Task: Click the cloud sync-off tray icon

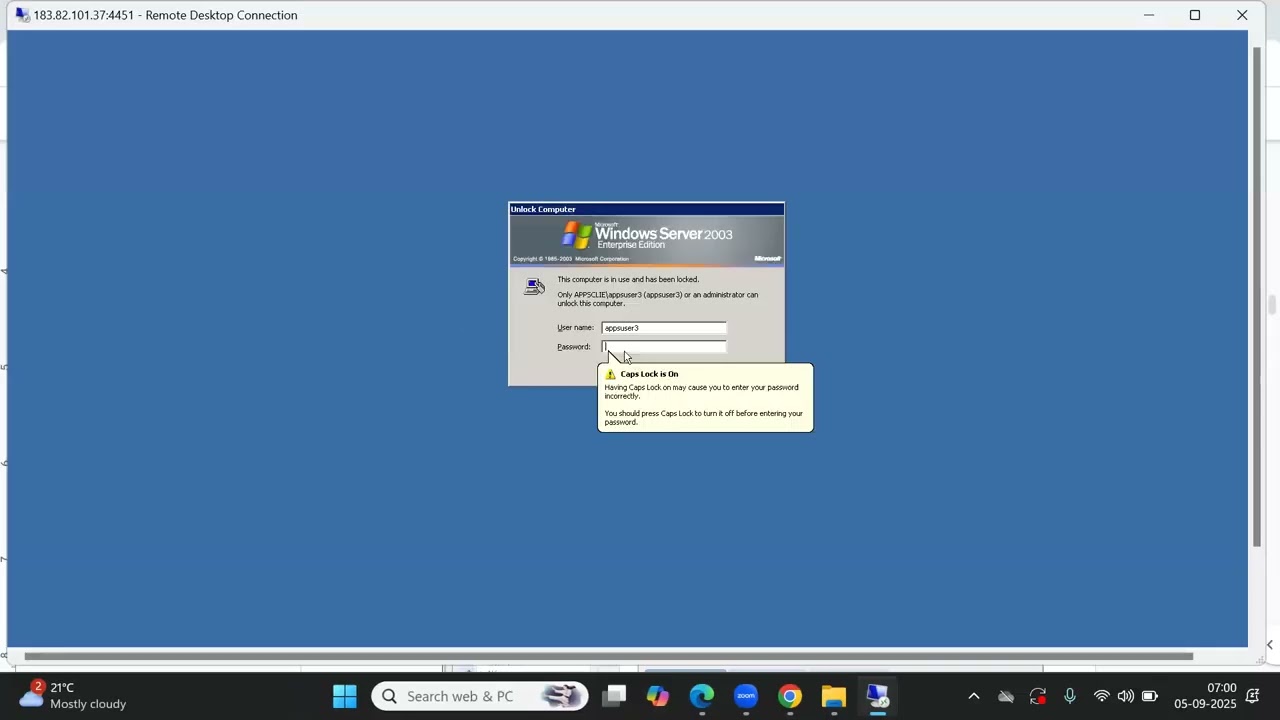Action: coord(1006,696)
